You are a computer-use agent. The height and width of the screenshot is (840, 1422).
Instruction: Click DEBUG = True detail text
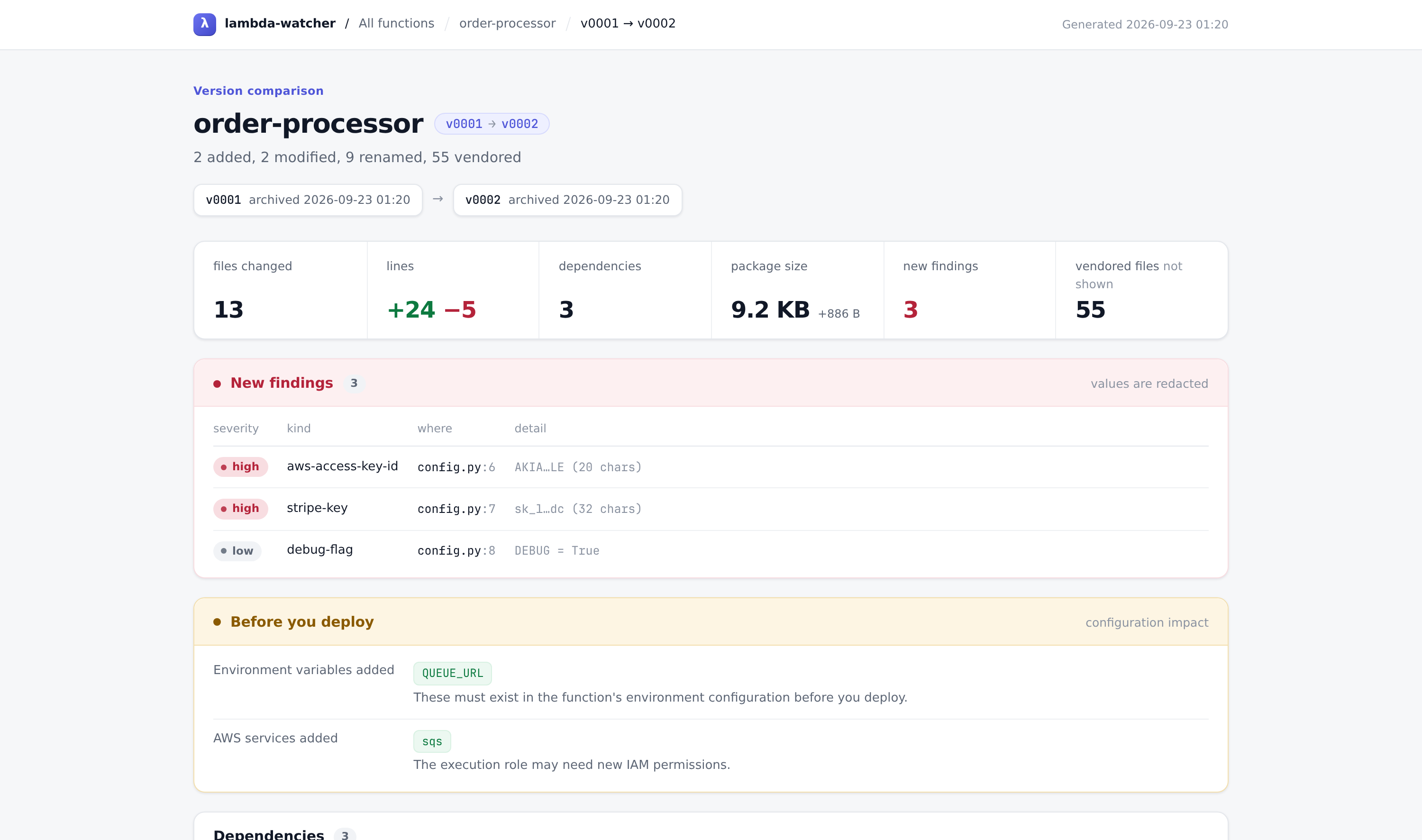tap(557, 551)
